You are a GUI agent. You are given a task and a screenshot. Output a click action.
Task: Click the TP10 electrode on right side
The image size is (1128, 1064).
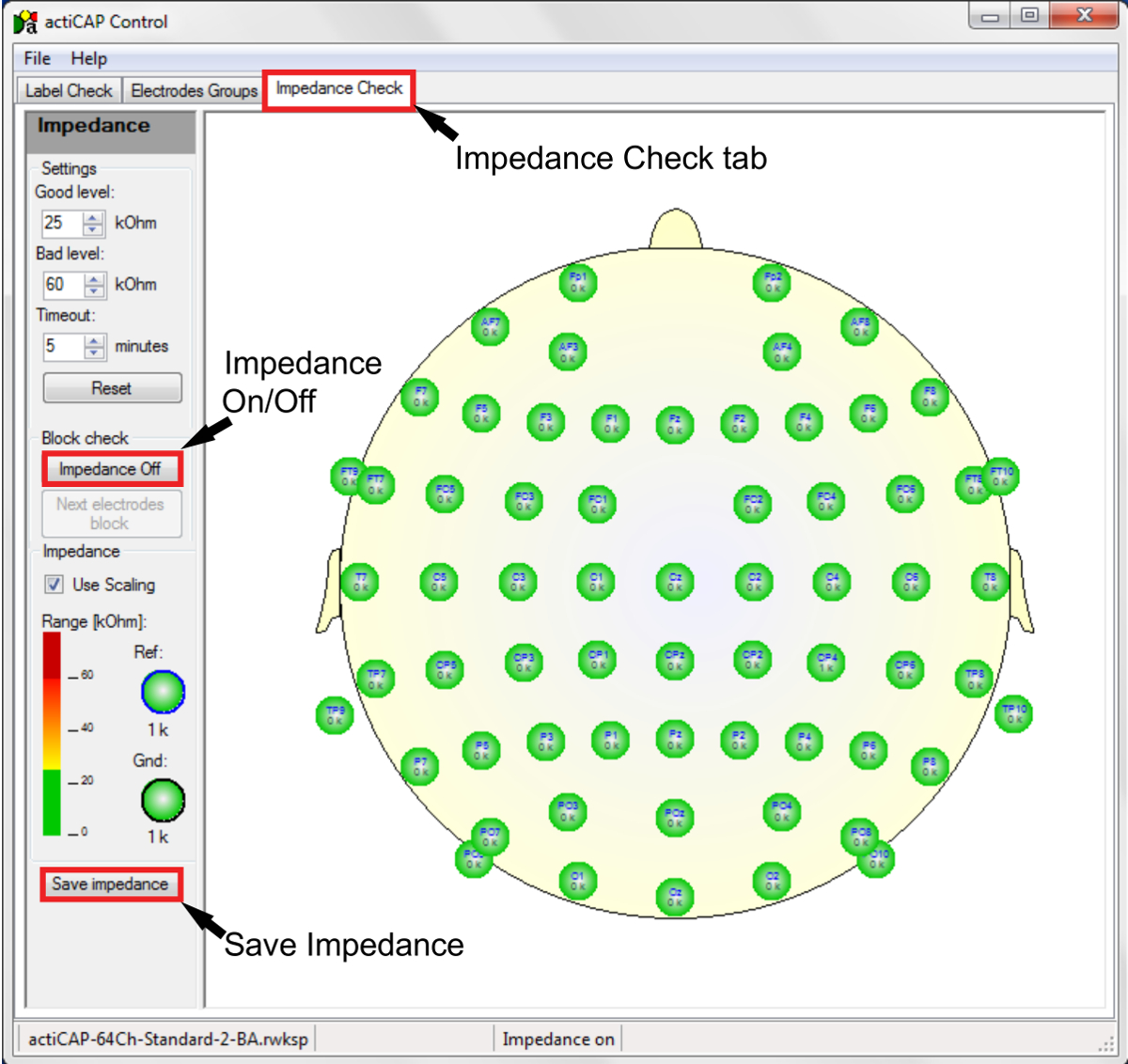[1013, 713]
